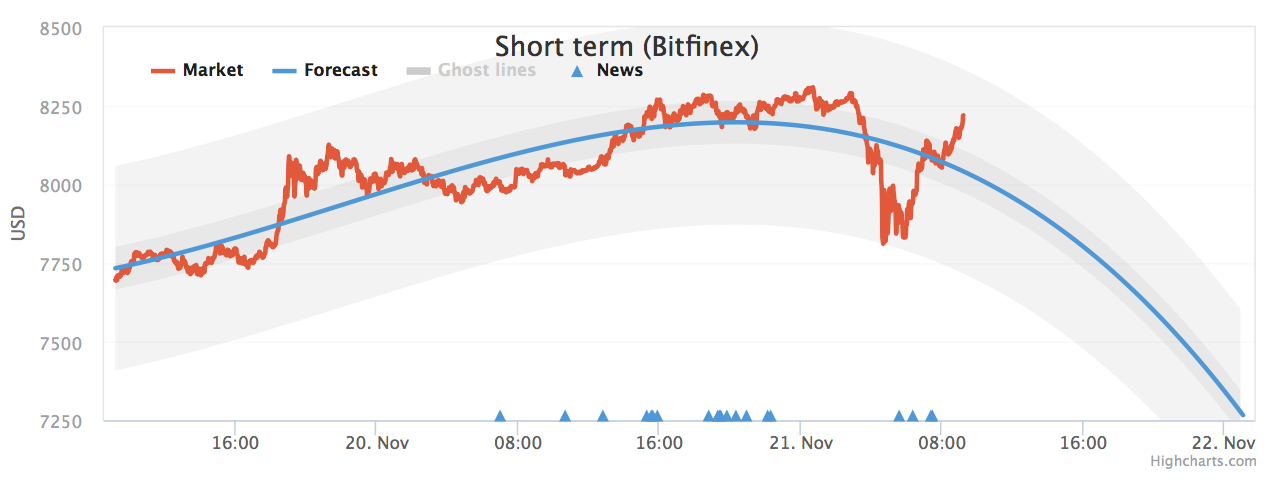Hide the Forecast series via legend label
Screen dimensions: 1277x484
click(x=340, y=70)
